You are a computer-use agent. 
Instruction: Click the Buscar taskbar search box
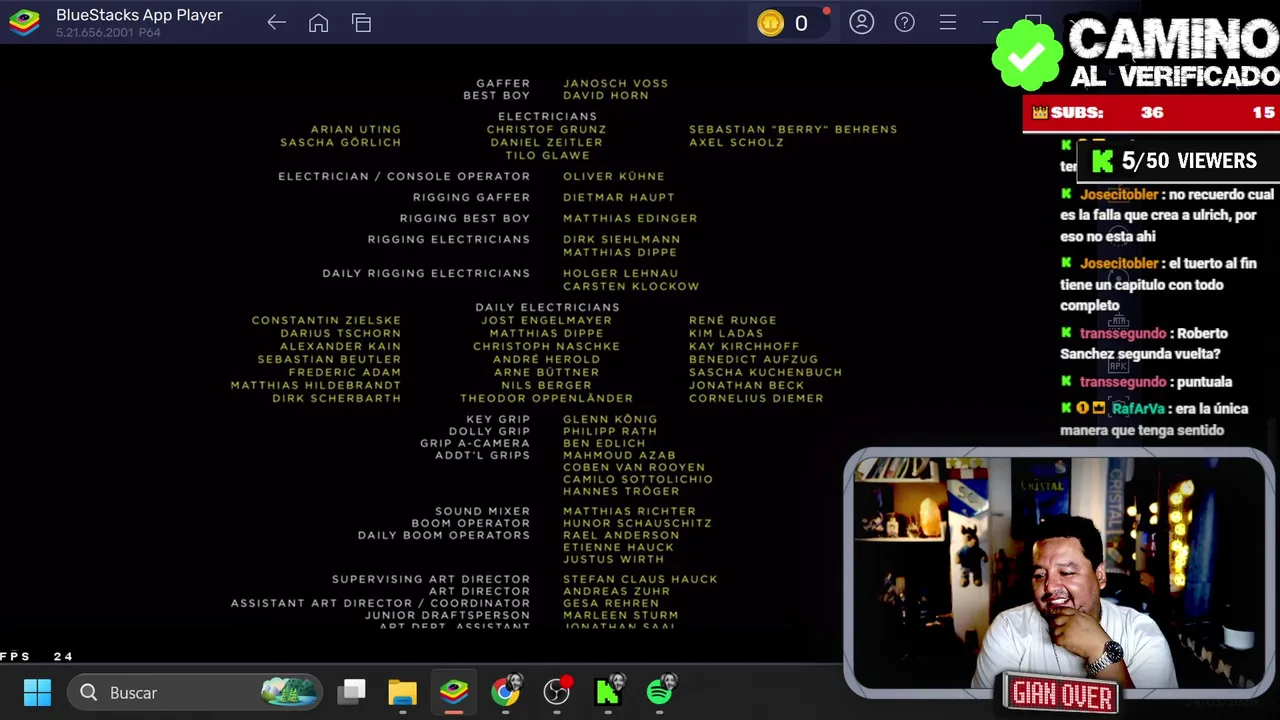[x=196, y=692]
